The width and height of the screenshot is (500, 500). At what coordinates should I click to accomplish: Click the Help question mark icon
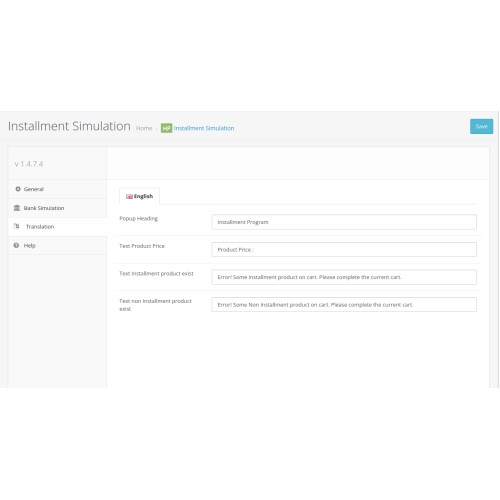(16, 245)
